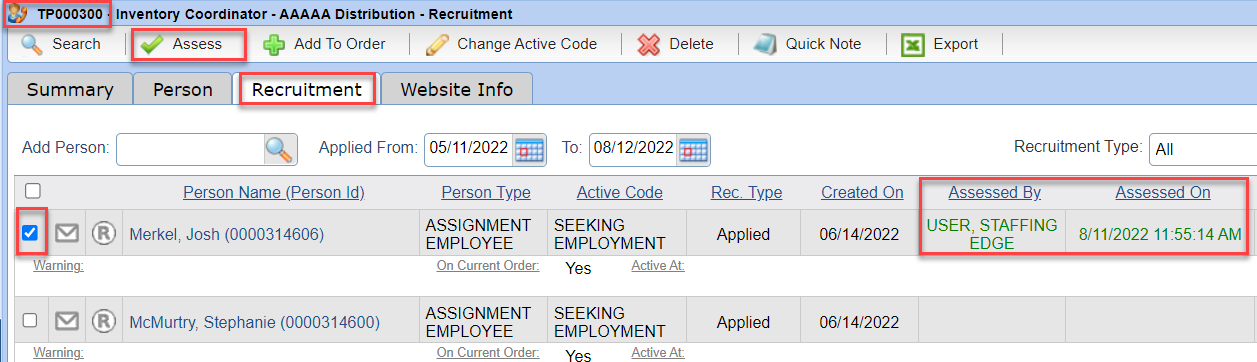1257x362 pixels.
Task: Click the Delete toolbar button
Action: click(x=676, y=44)
